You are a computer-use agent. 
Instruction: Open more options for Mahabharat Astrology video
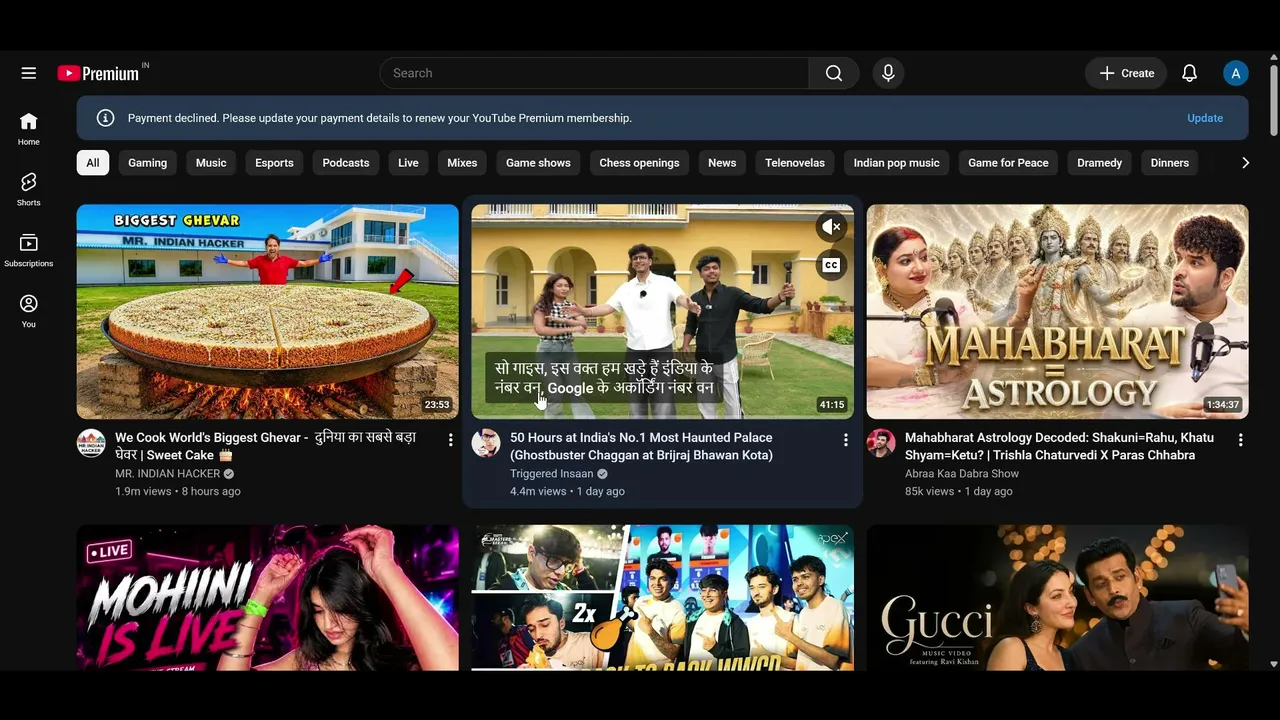(x=1241, y=440)
